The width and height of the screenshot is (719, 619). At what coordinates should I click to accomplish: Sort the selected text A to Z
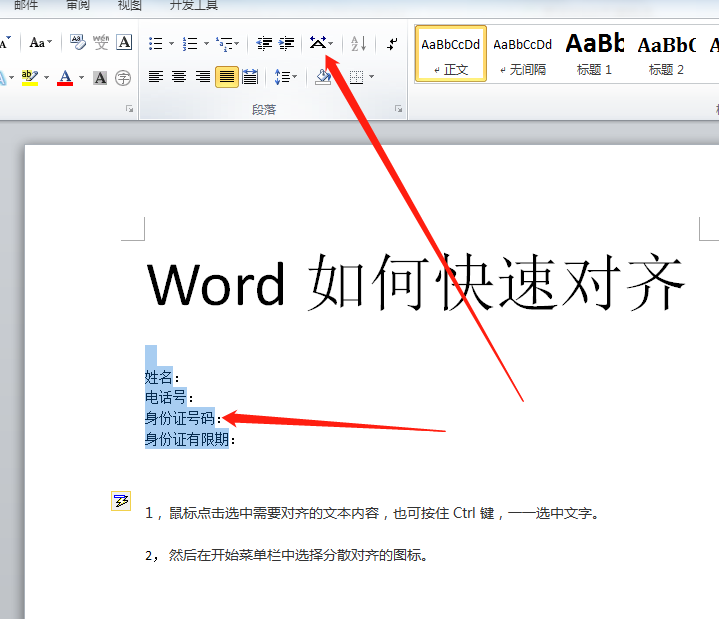[358, 44]
